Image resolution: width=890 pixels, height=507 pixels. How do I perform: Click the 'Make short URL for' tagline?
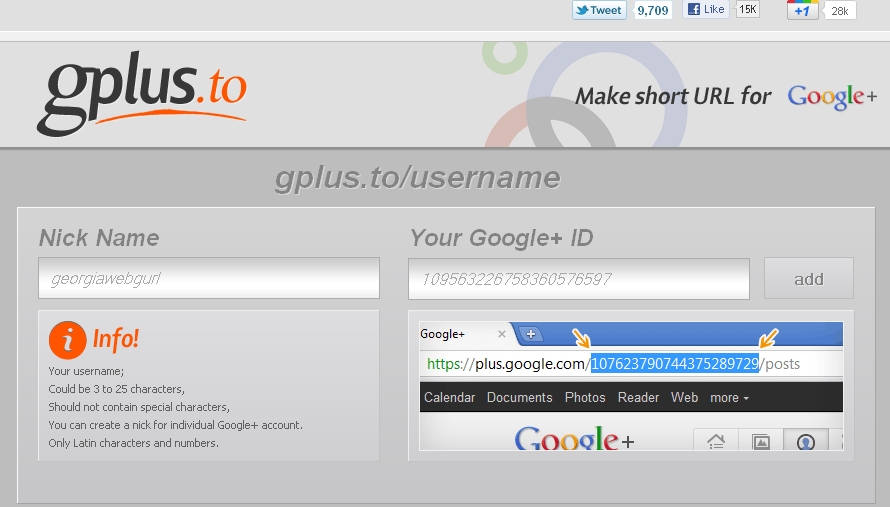674,96
